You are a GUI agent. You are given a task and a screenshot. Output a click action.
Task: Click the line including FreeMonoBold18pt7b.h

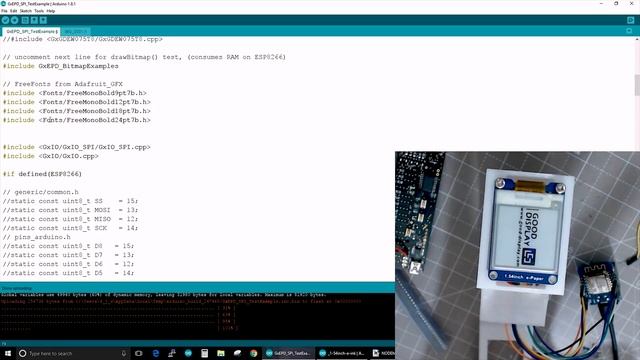tap(77, 111)
